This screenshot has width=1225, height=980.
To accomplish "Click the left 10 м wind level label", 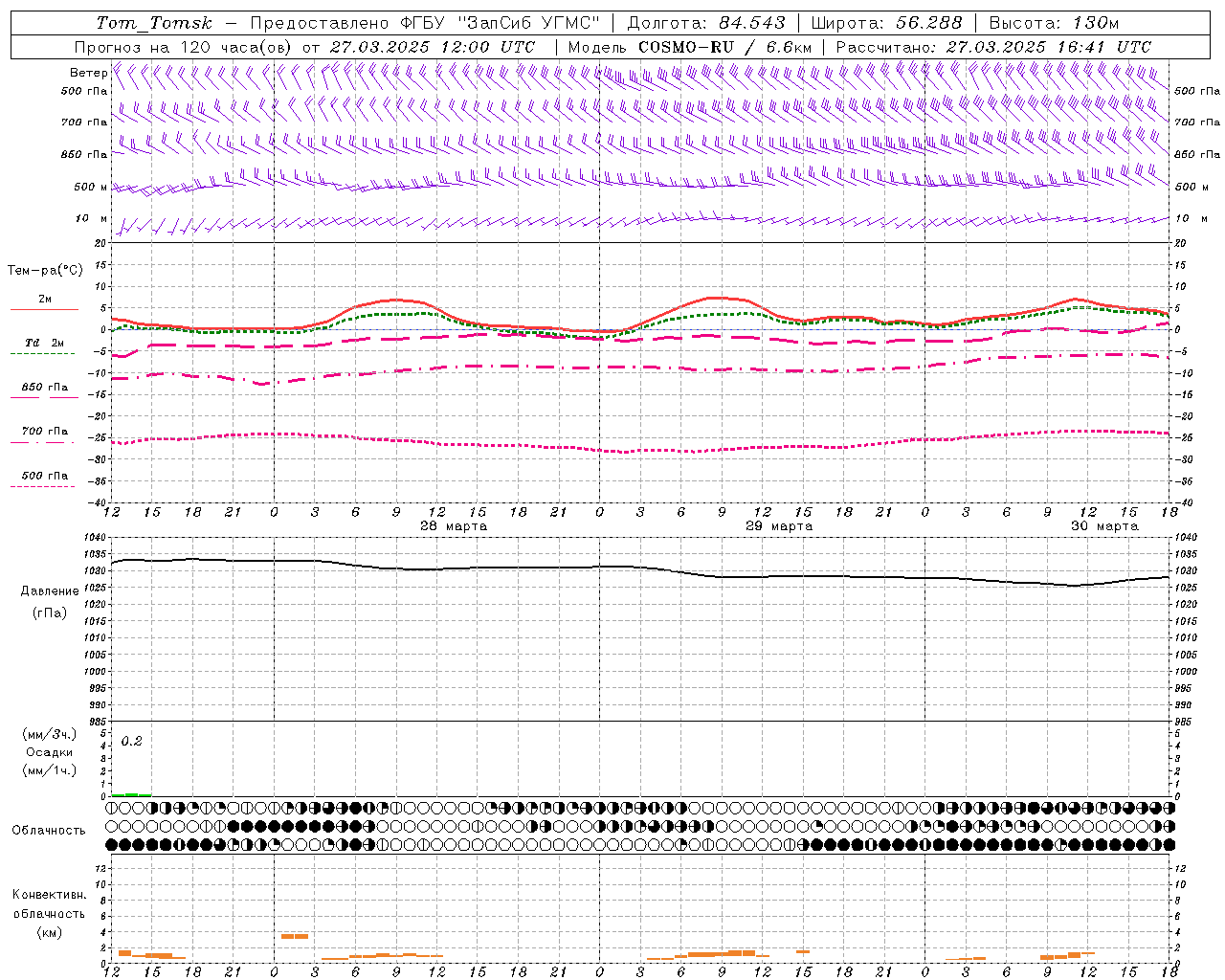I will pyautogui.click(x=91, y=219).
